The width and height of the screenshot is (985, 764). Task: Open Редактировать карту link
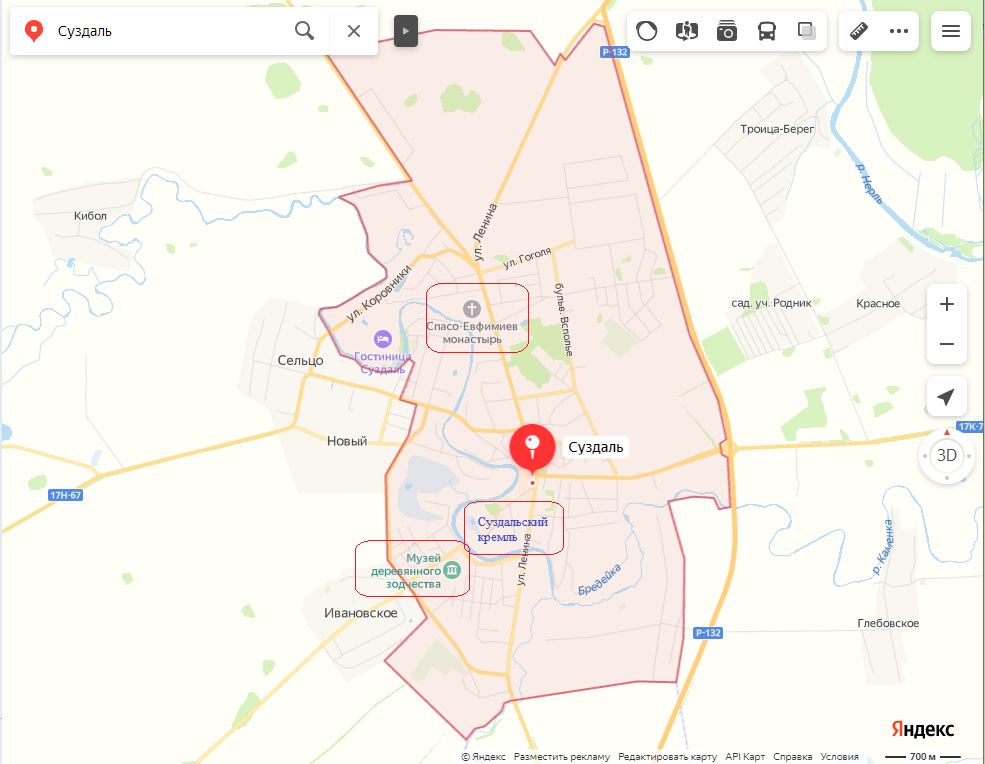tap(667, 756)
